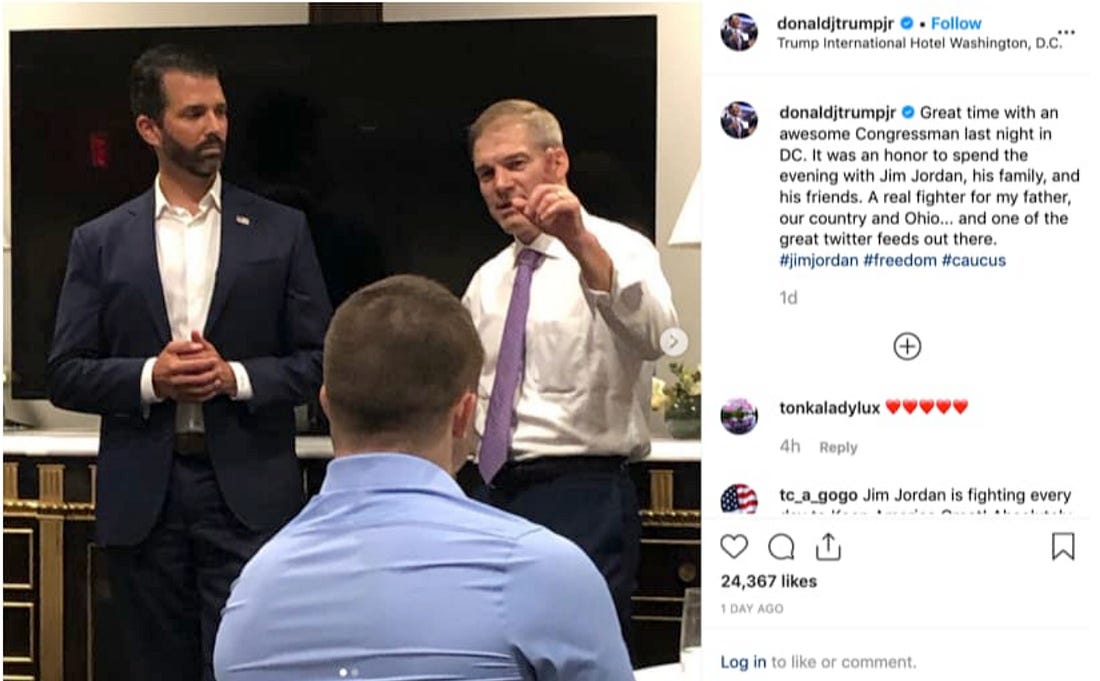Advance to the next photo with carousel arrow
This screenshot has width=1100, height=681.
click(673, 342)
